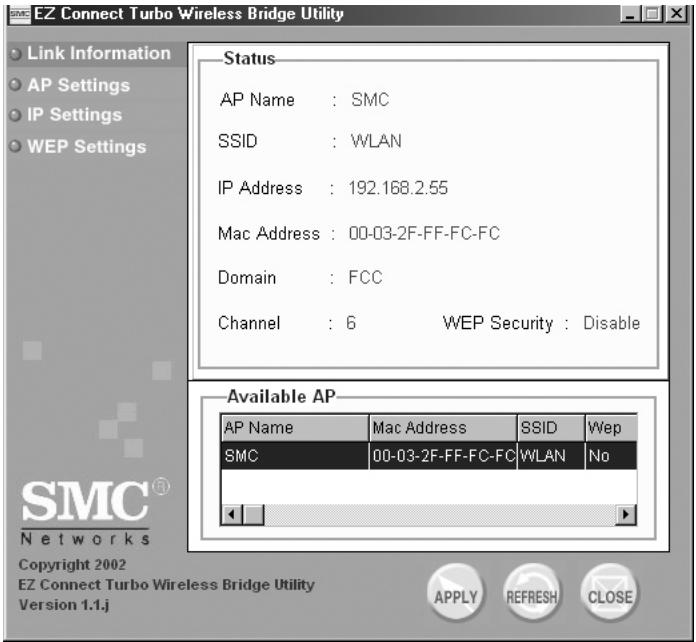The height and width of the screenshot is (642, 696).
Task: Click the Mac Address value in Status
Action: (x=424, y=234)
